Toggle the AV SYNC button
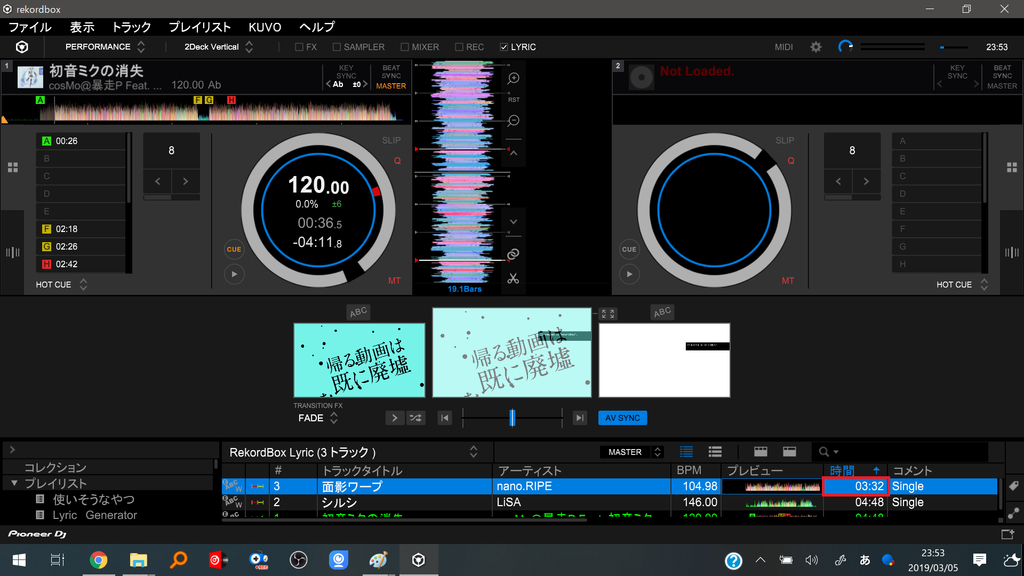The image size is (1024, 576). point(622,418)
